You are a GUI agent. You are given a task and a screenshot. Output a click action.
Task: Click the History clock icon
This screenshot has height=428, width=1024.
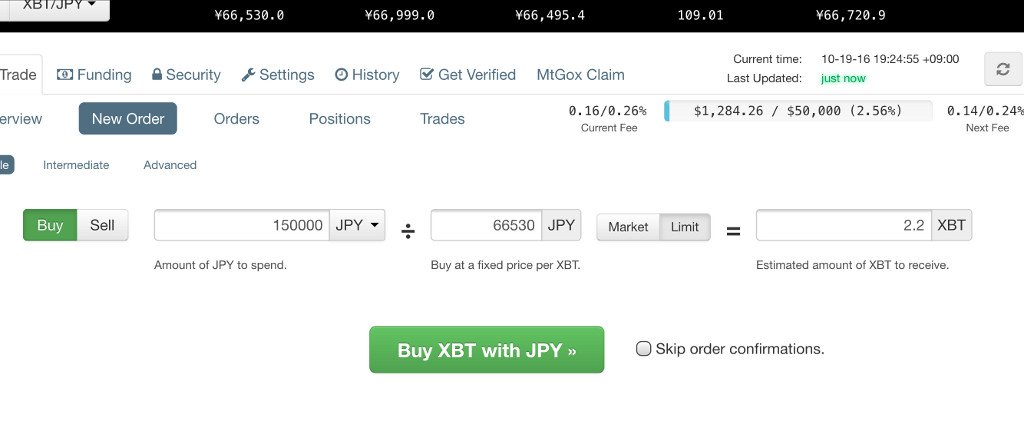tap(342, 74)
